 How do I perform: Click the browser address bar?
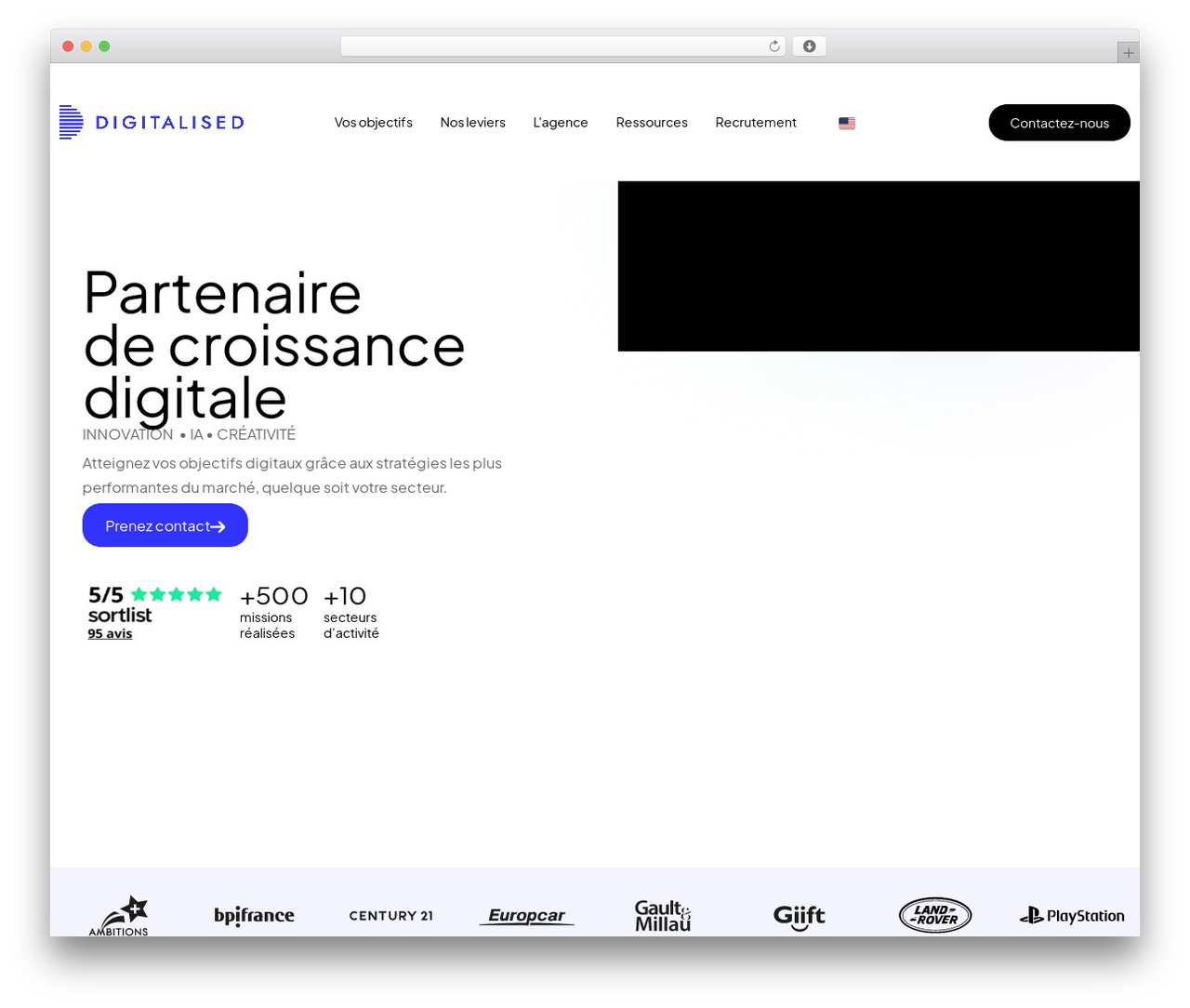coord(562,46)
